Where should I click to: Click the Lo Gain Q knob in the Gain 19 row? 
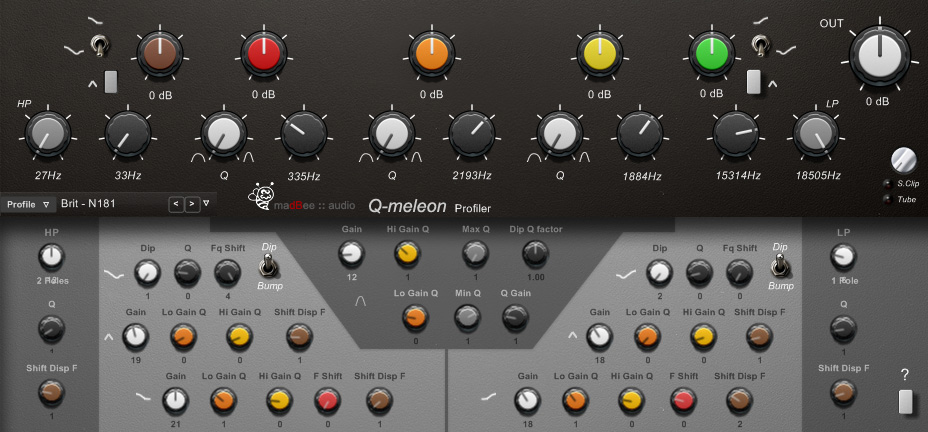pyautogui.click(x=183, y=337)
